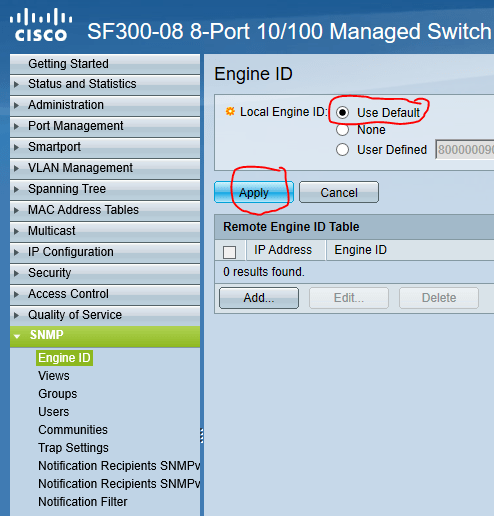Click the orange required-field asterisk icon

coord(230,111)
